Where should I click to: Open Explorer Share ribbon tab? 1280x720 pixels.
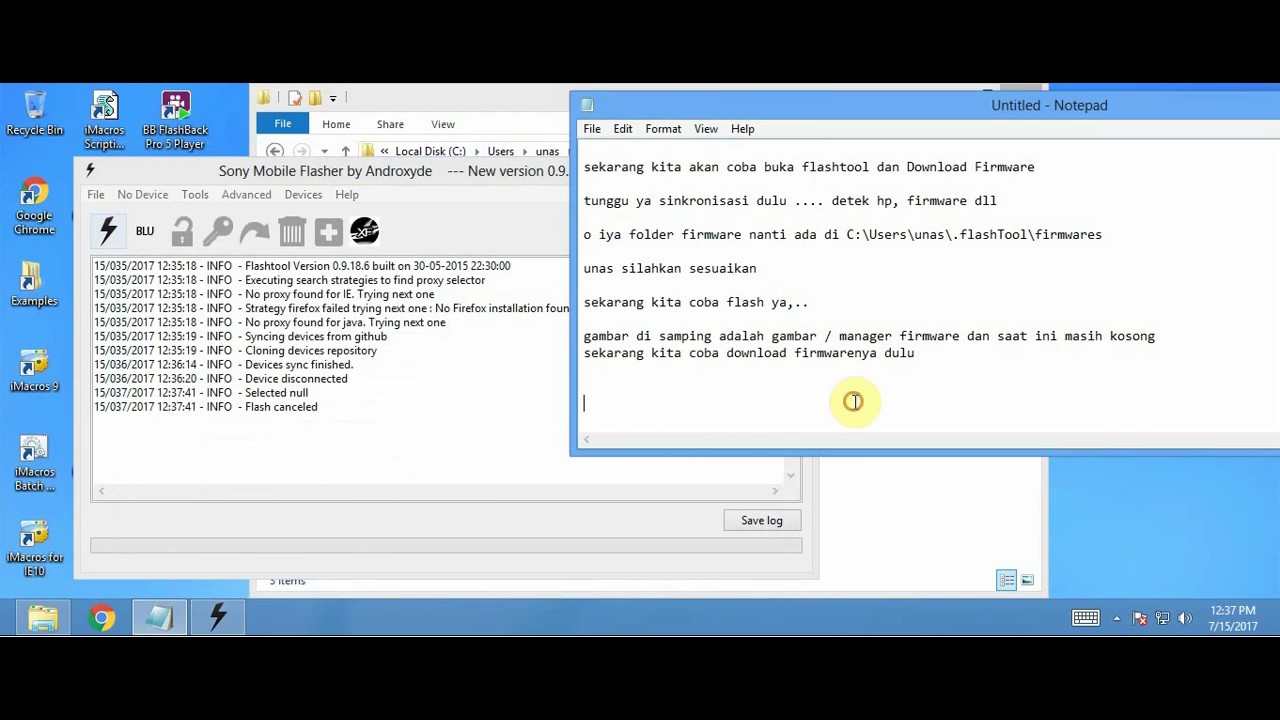tap(390, 124)
